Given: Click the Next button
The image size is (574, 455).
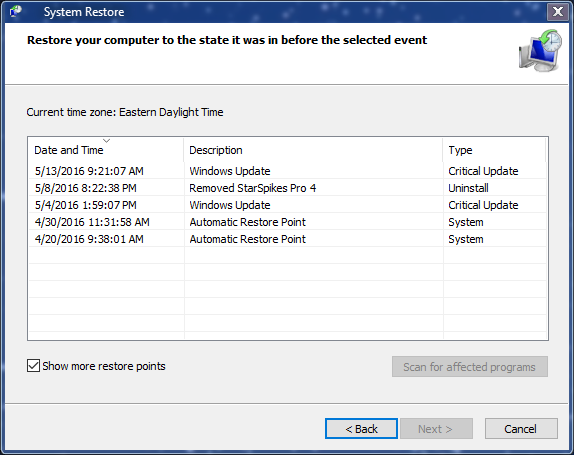Looking at the screenshot, I should pos(436,429).
